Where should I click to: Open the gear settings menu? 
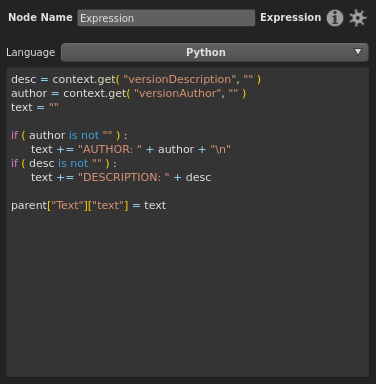358,18
